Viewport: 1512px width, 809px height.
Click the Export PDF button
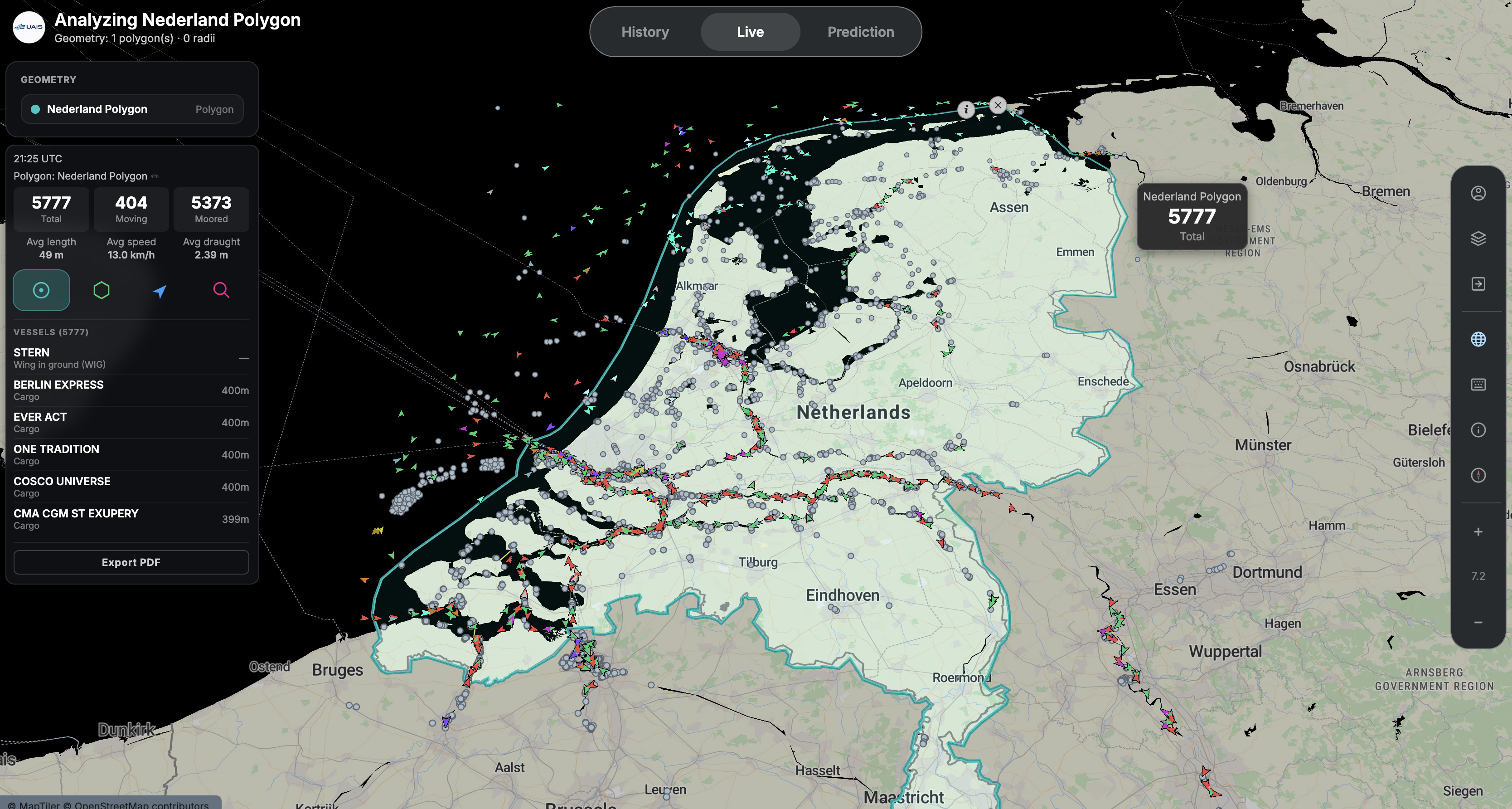[x=131, y=562]
